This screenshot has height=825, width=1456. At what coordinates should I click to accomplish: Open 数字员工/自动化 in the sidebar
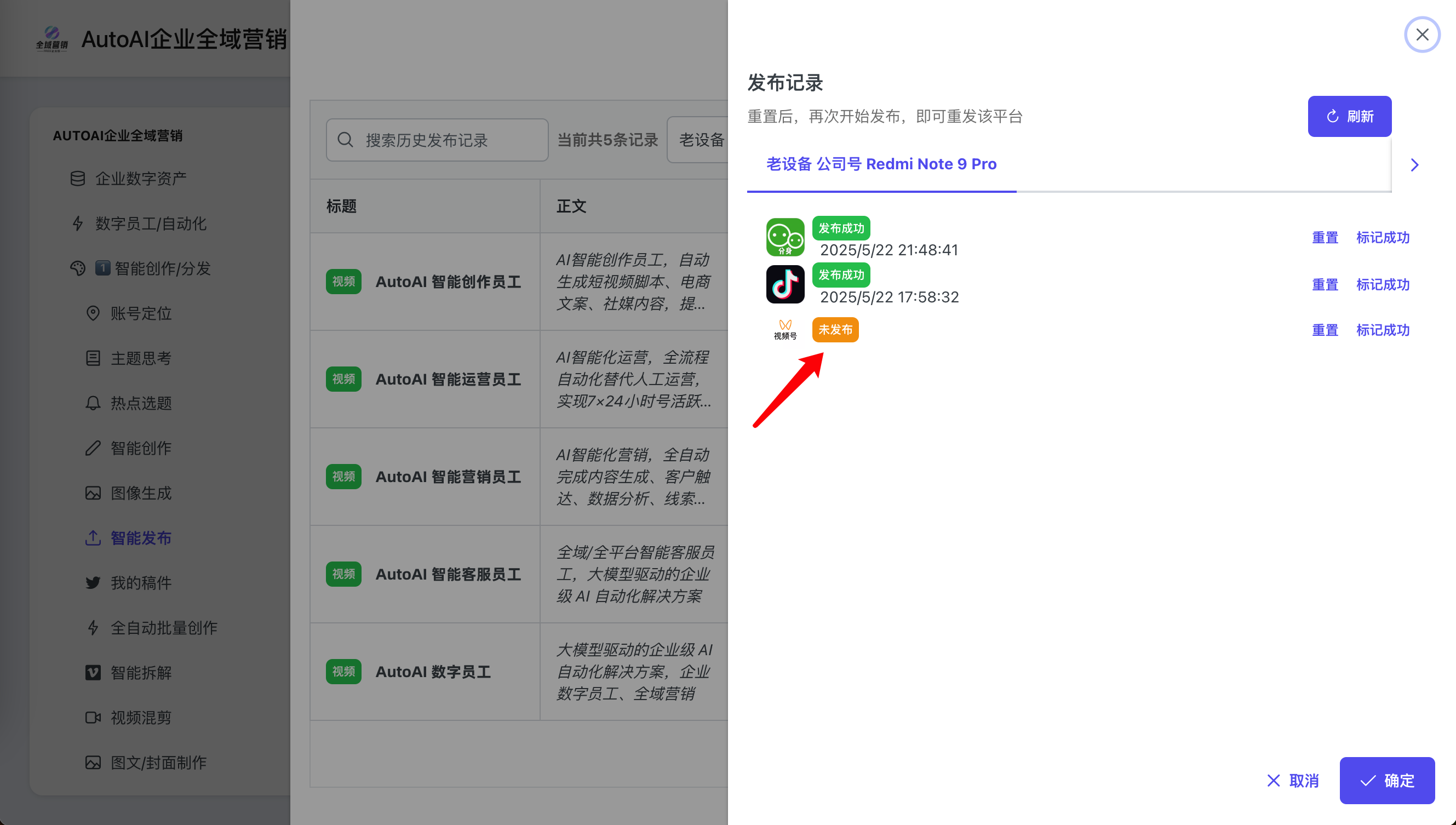[151, 224]
